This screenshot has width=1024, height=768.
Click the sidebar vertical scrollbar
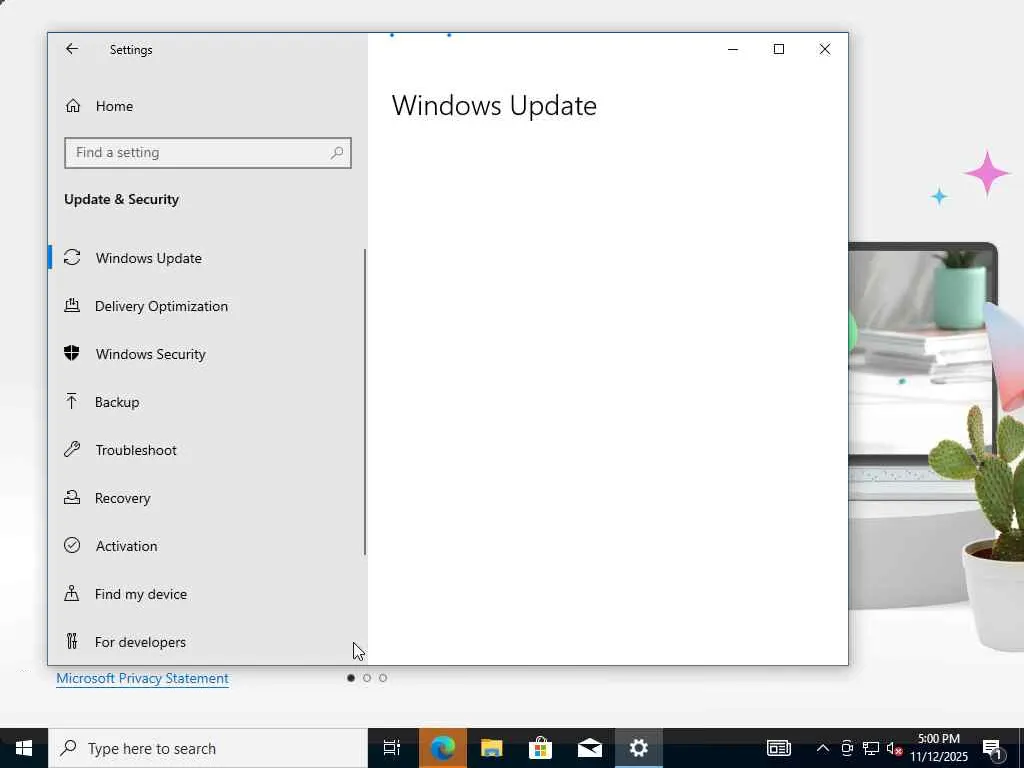(x=364, y=402)
